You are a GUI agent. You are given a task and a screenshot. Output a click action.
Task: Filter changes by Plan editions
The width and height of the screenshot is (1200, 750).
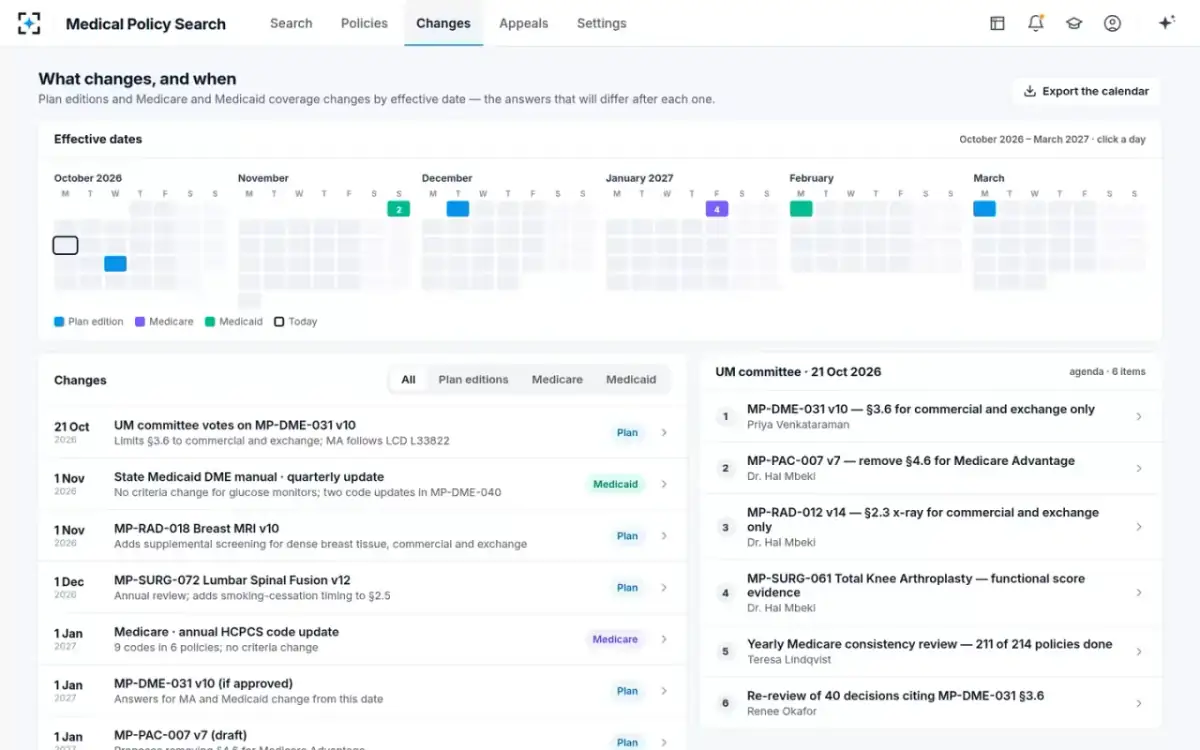pos(473,379)
